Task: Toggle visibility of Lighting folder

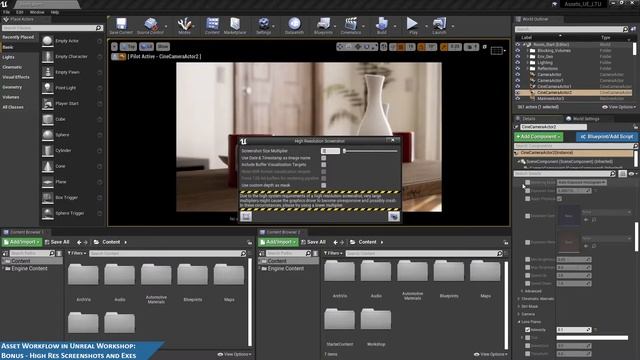Action: pos(518,62)
